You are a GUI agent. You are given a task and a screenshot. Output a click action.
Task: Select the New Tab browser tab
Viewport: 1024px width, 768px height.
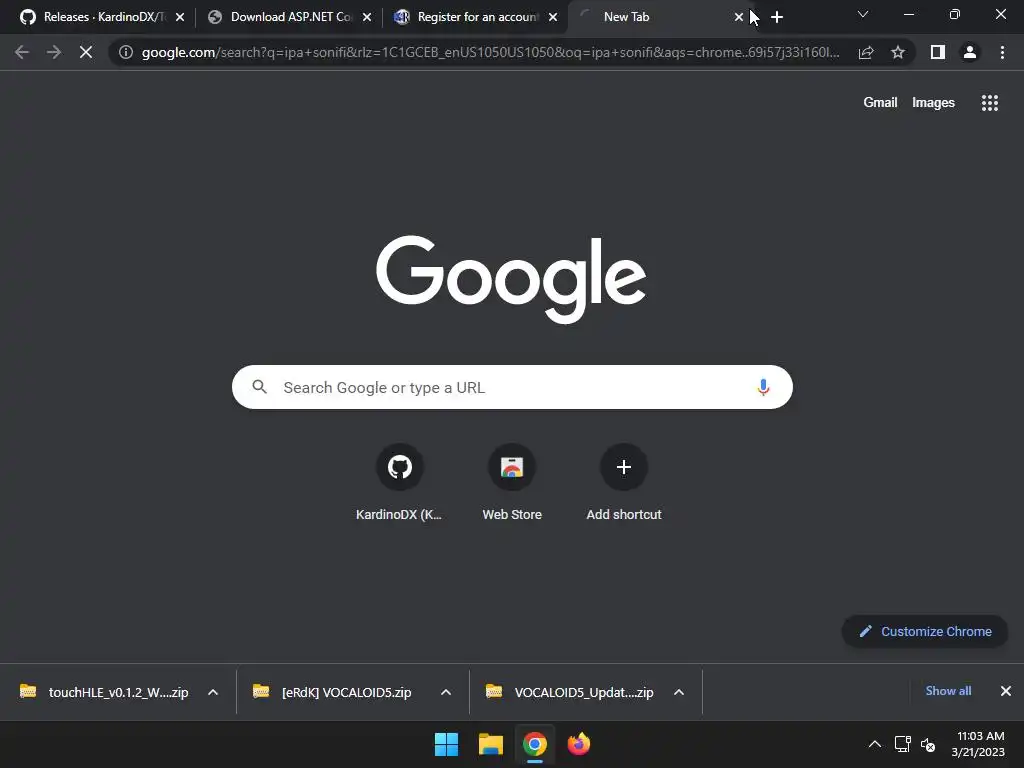click(x=653, y=17)
